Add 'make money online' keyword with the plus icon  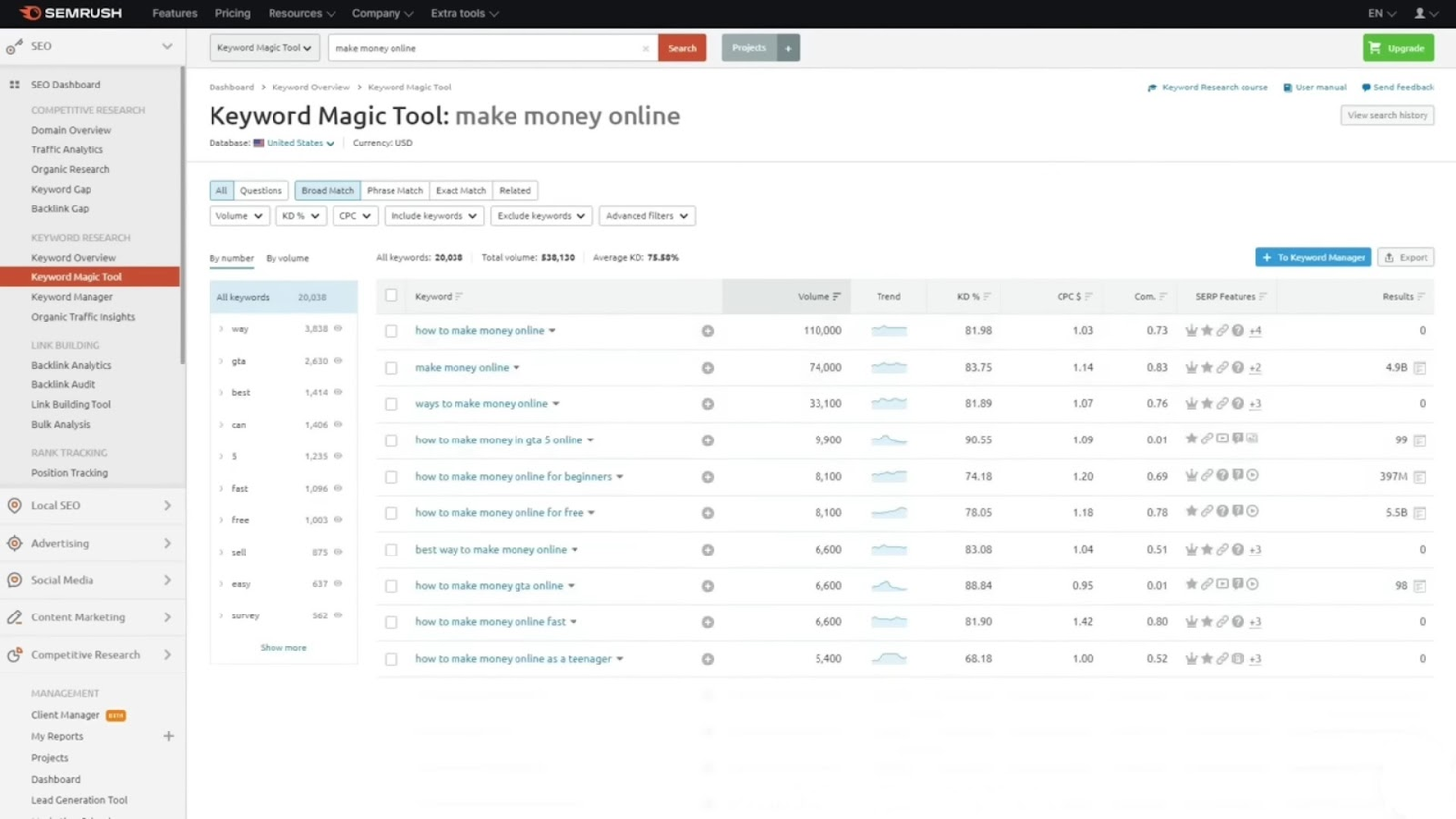(707, 368)
